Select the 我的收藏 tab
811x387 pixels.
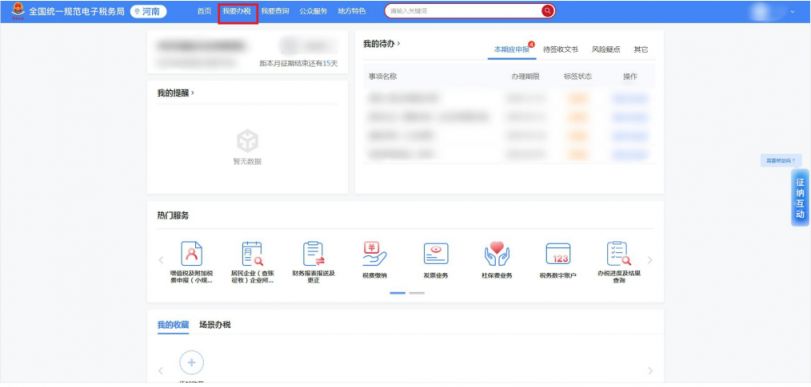173,325
